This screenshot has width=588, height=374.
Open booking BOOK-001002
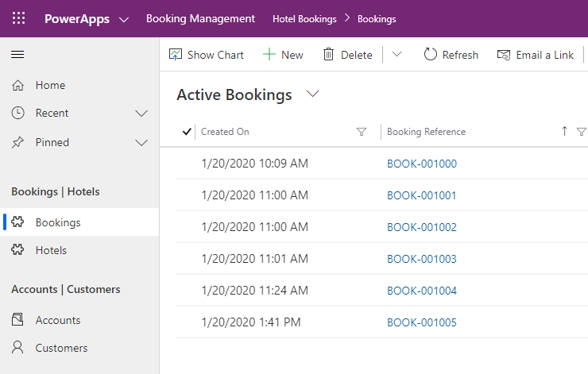tap(422, 227)
